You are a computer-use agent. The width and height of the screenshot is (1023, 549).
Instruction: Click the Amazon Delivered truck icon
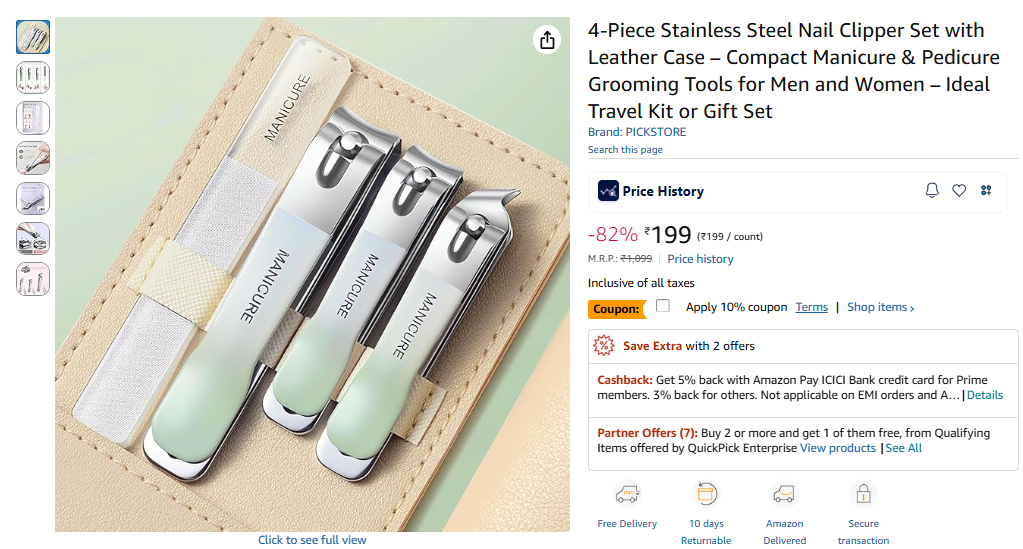point(784,494)
